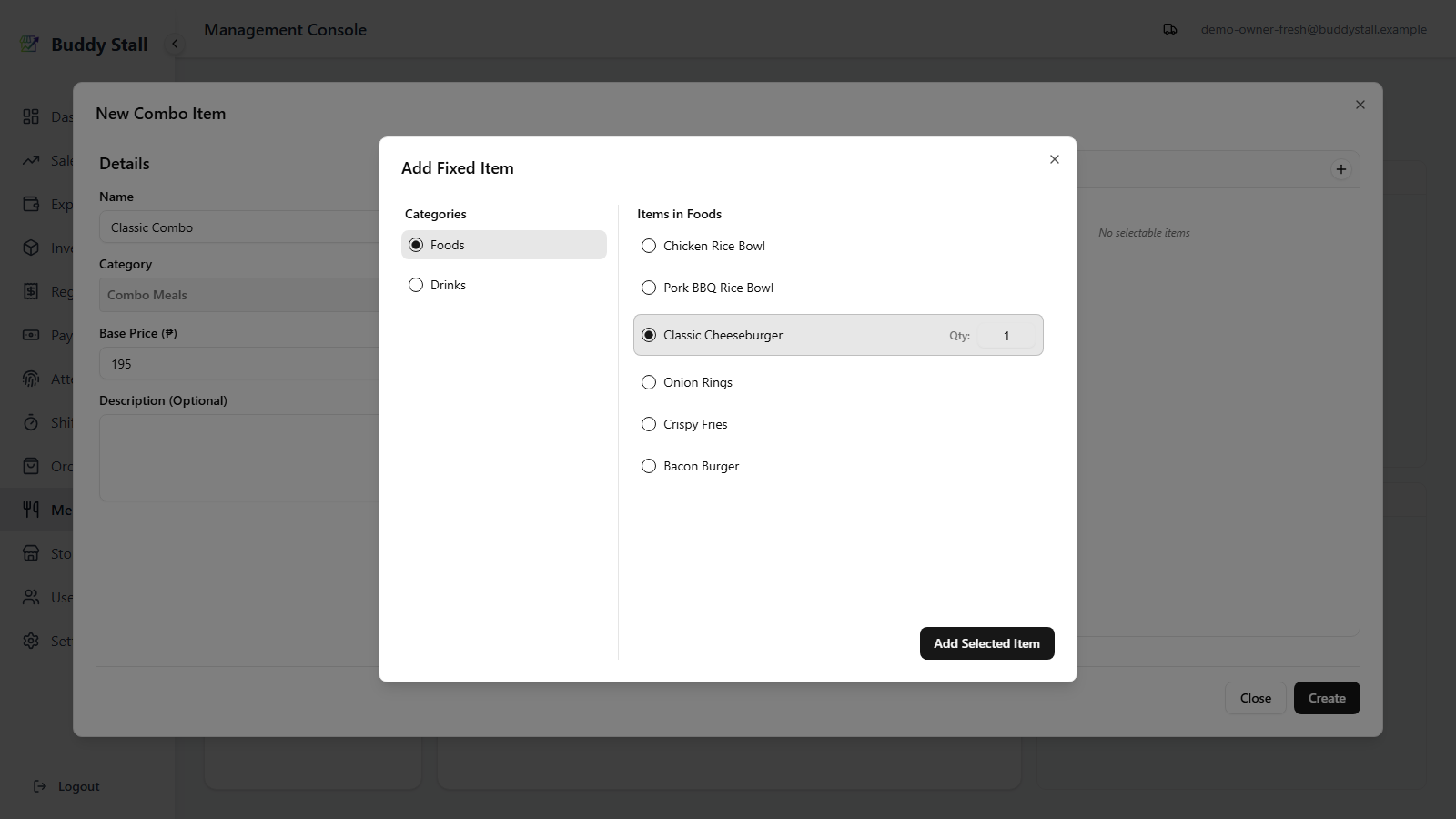
Task: Click the 'No selectable items' text
Action: pyautogui.click(x=1144, y=233)
